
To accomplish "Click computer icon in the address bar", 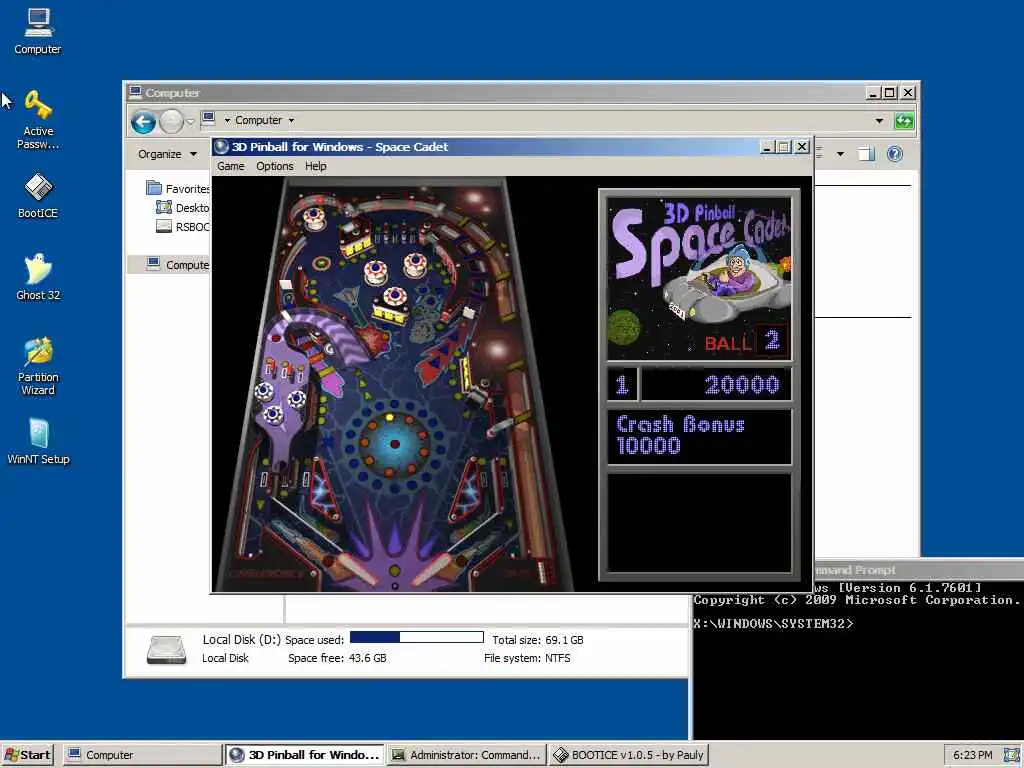I will click(x=208, y=119).
